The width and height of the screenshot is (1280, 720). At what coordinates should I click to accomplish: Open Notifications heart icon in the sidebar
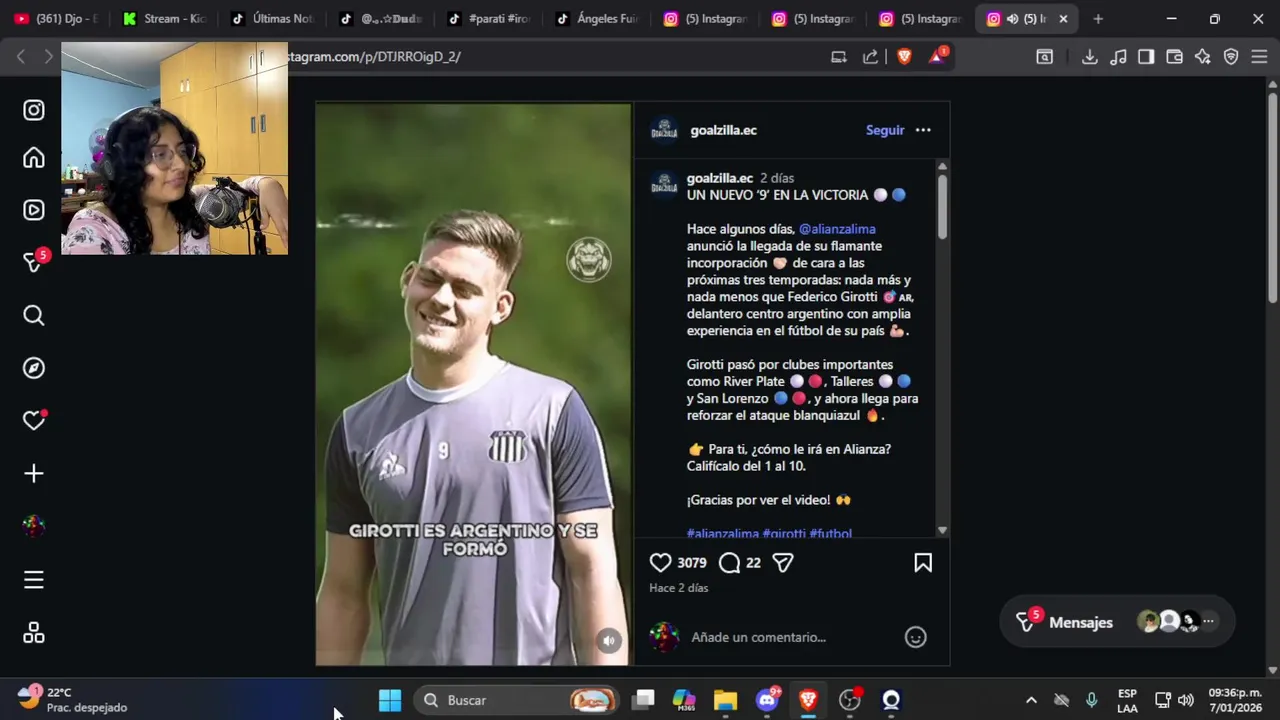[x=34, y=421]
